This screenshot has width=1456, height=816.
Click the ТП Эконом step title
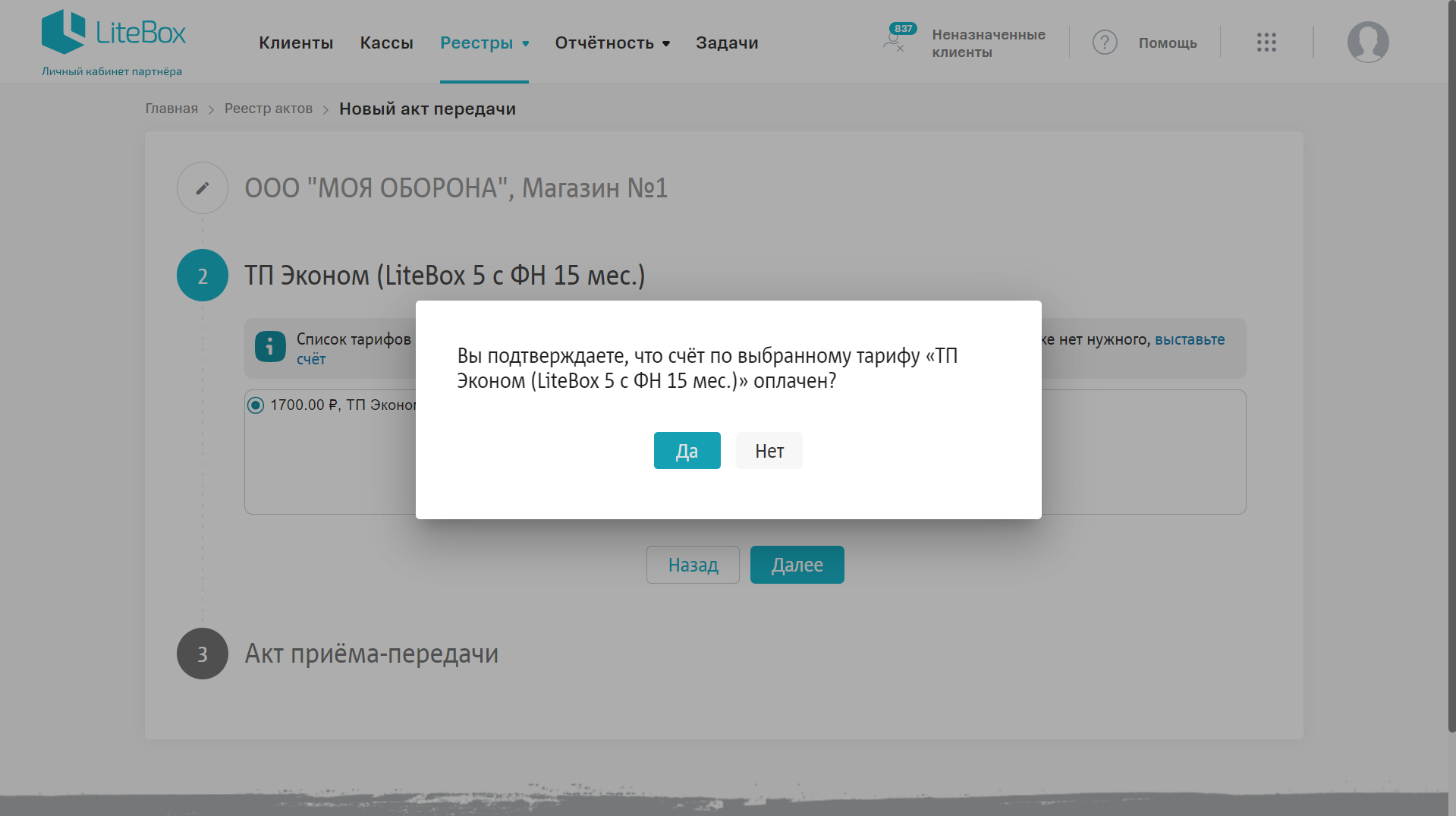445,276
